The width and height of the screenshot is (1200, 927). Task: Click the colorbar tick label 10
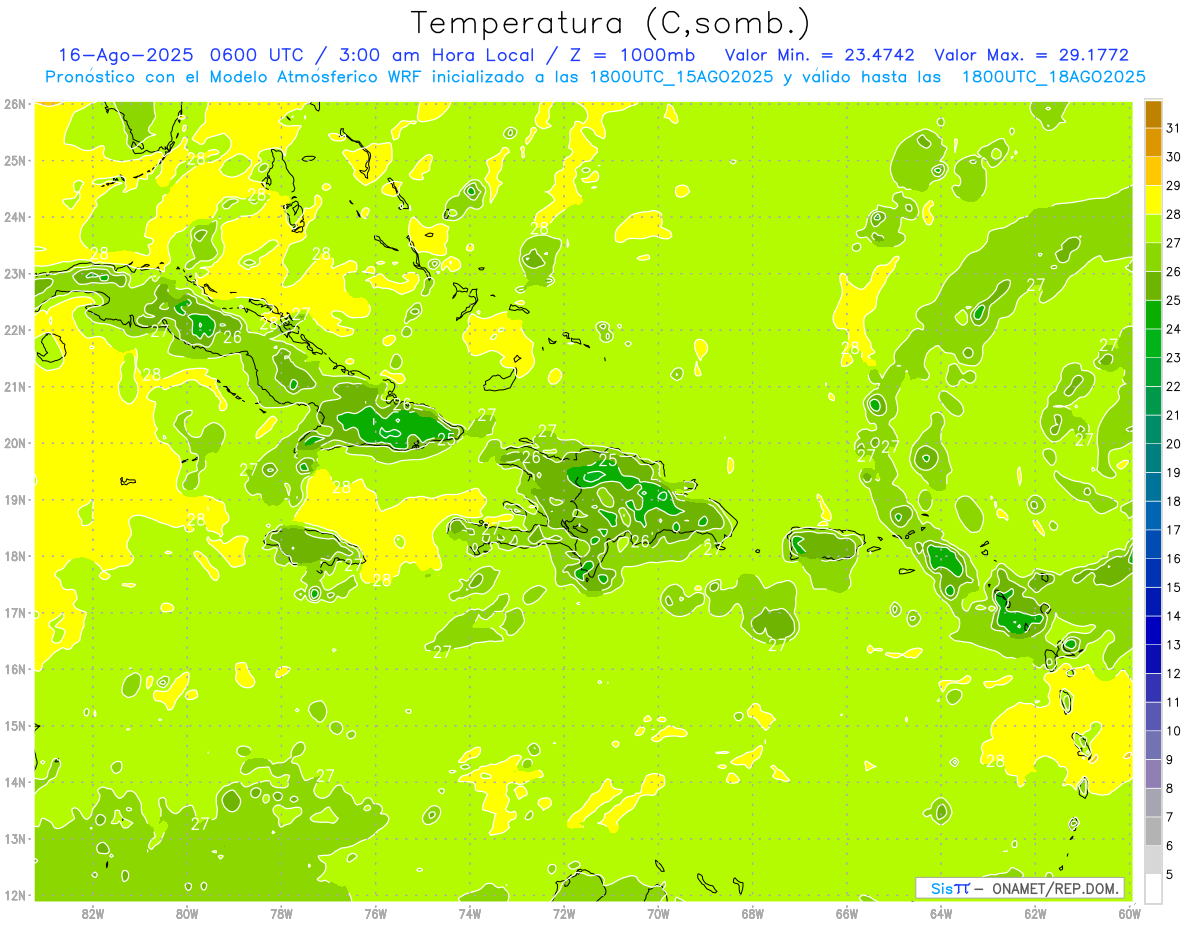click(x=1174, y=731)
